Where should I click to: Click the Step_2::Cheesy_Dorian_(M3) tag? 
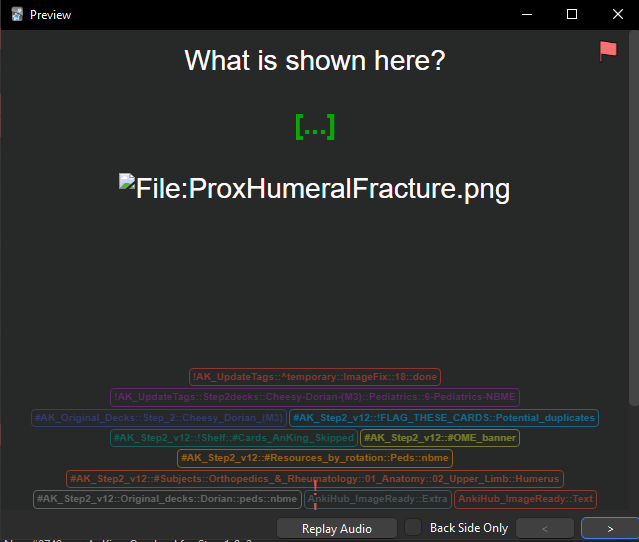pos(159,418)
